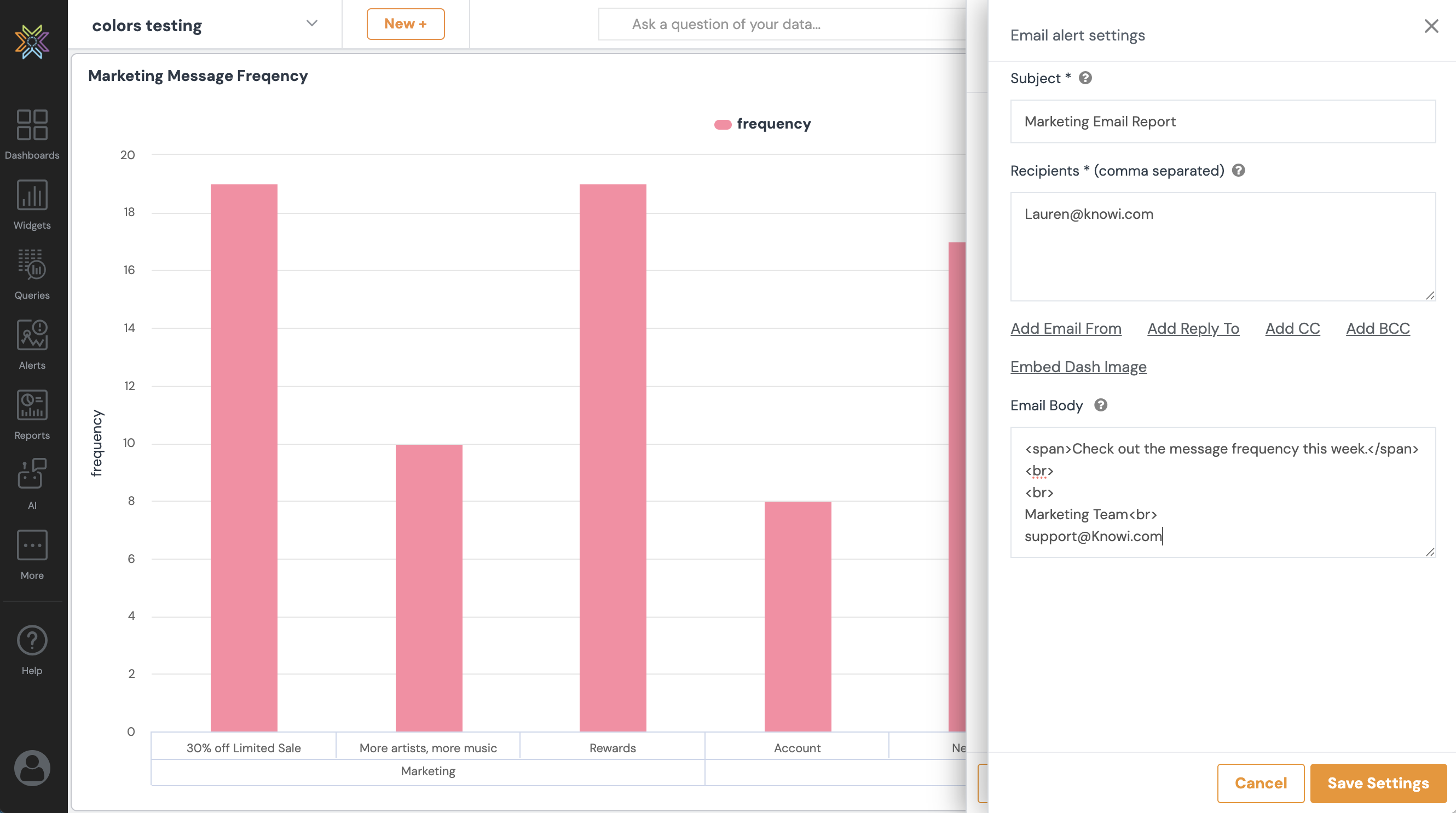Open the Reports sidebar icon
This screenshot has height=813, width=1456.
(32, 405)
